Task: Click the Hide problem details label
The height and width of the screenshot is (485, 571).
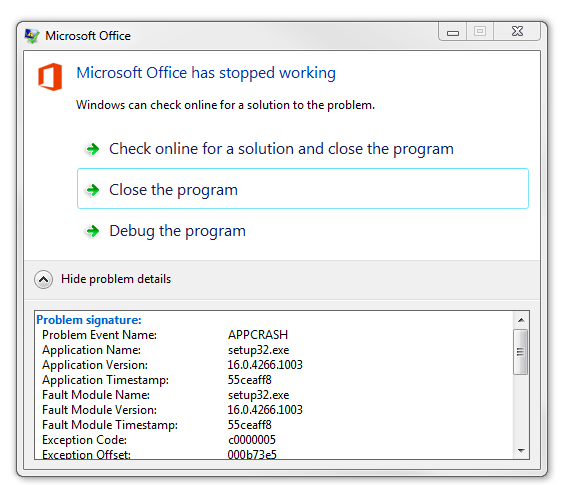Action: pos(116,279)
